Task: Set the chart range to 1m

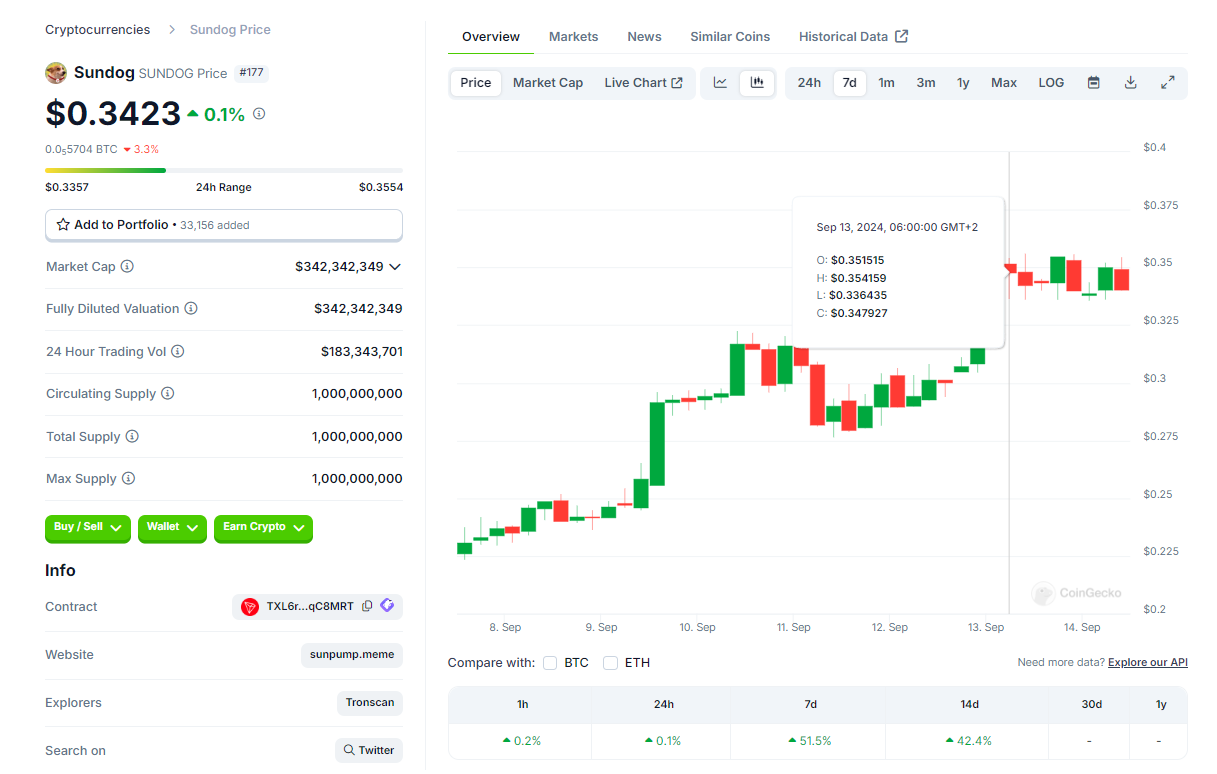Action: 886,83
